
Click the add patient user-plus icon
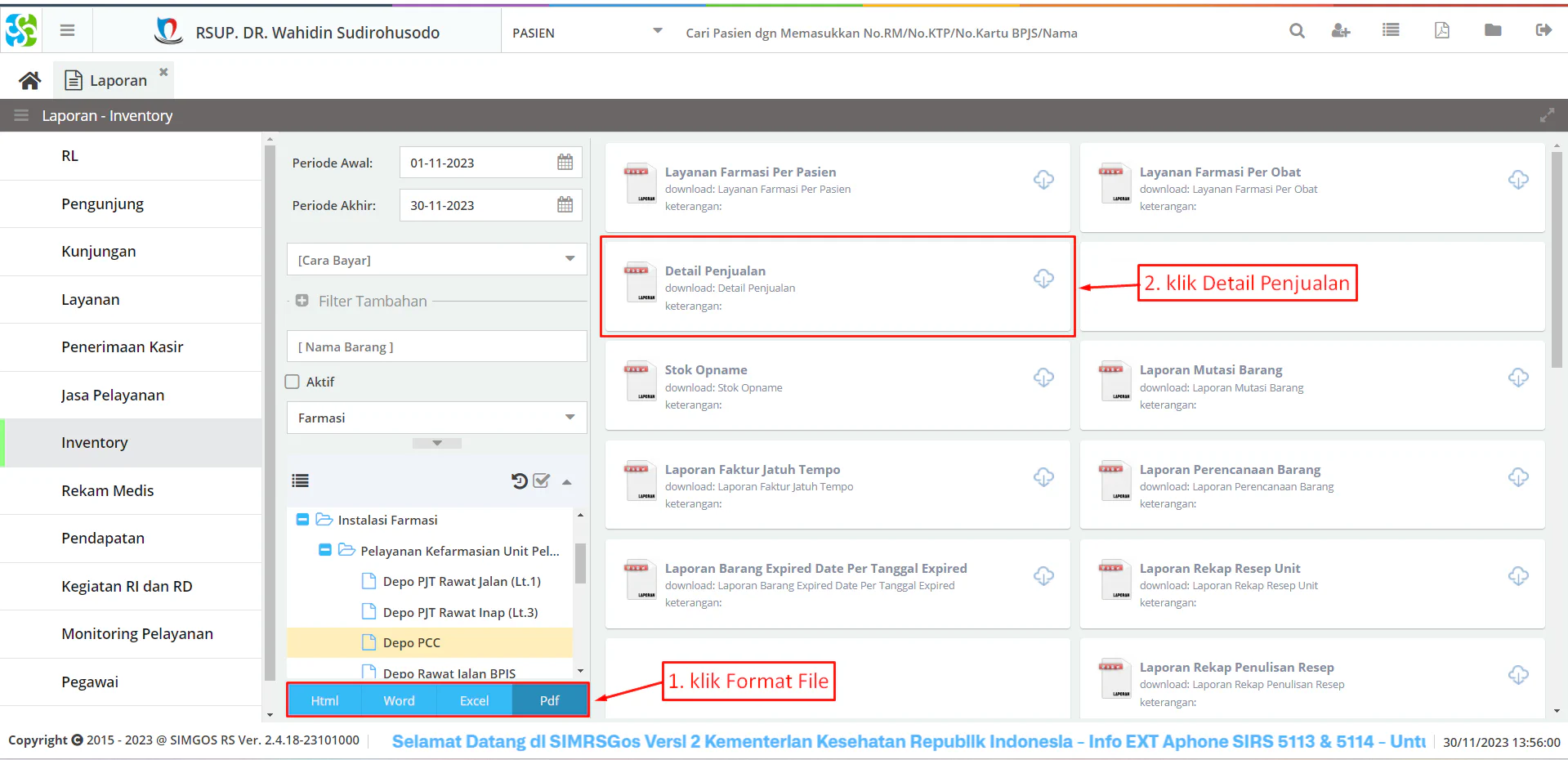click(1341, 31)
